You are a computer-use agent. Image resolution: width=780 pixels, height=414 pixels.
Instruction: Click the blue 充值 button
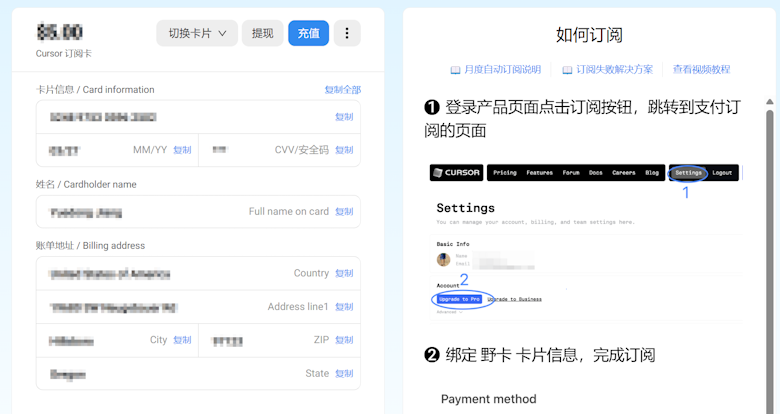click(308, 33)
